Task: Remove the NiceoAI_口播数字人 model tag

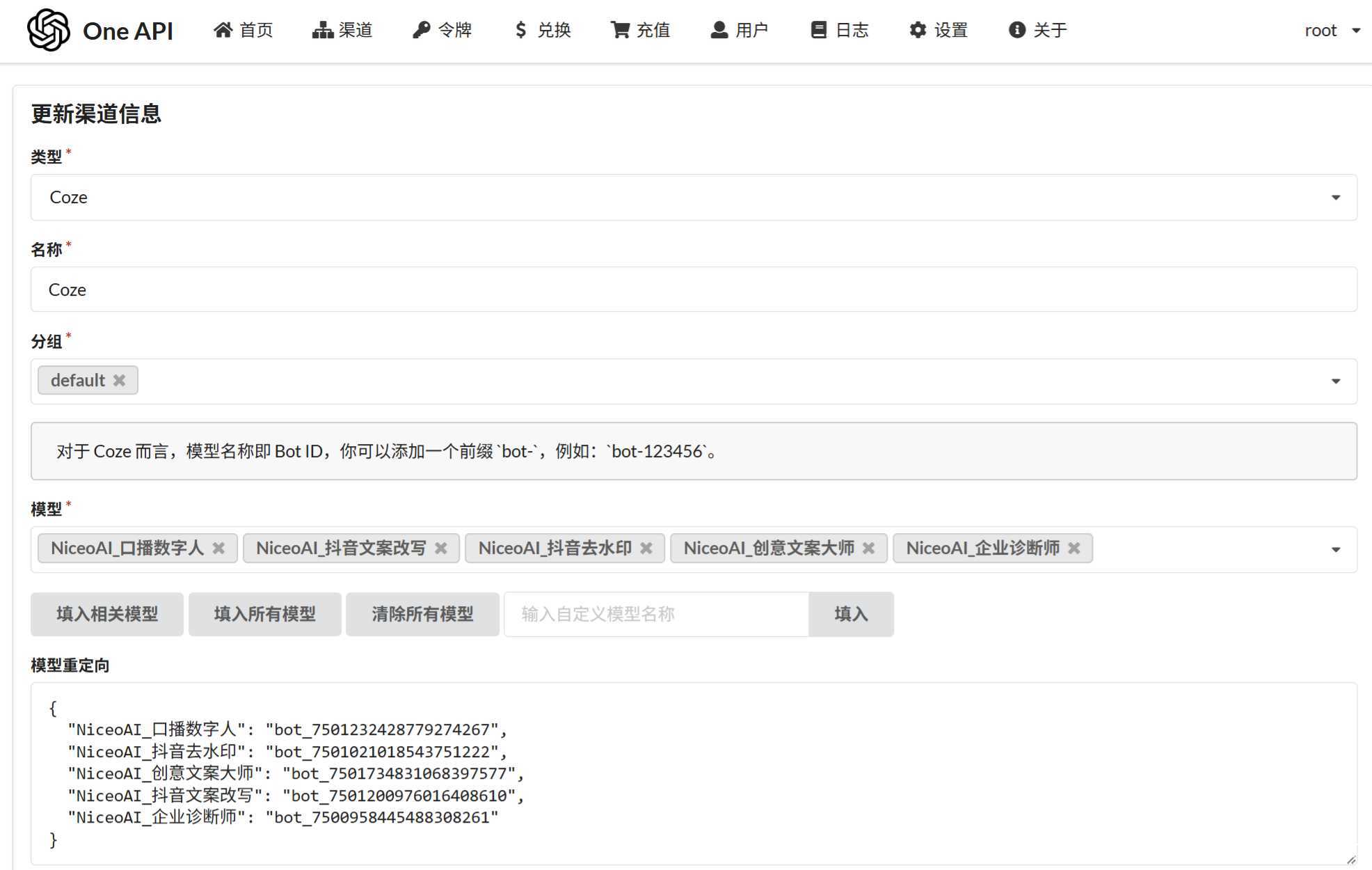Action: point(218,548)
